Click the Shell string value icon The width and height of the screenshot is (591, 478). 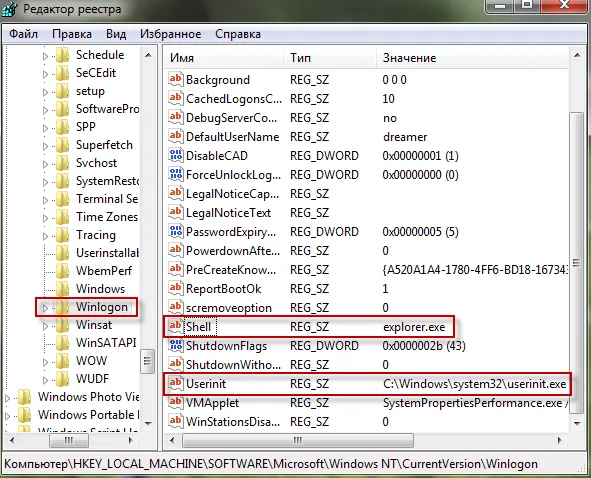[175, 326]
